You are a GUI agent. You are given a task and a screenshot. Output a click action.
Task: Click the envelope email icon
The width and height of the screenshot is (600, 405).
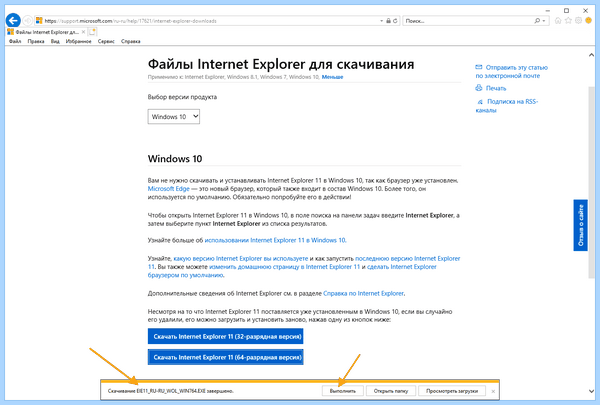point(479,67)
